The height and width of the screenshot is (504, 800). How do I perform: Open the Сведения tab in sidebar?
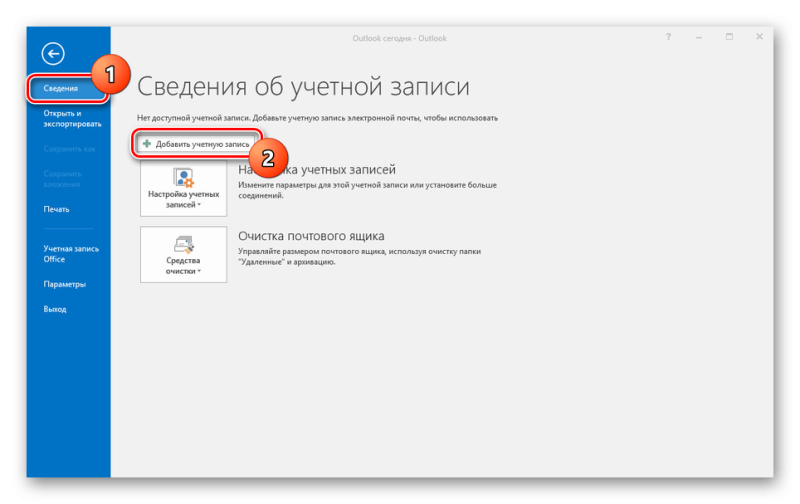(68, 88)
